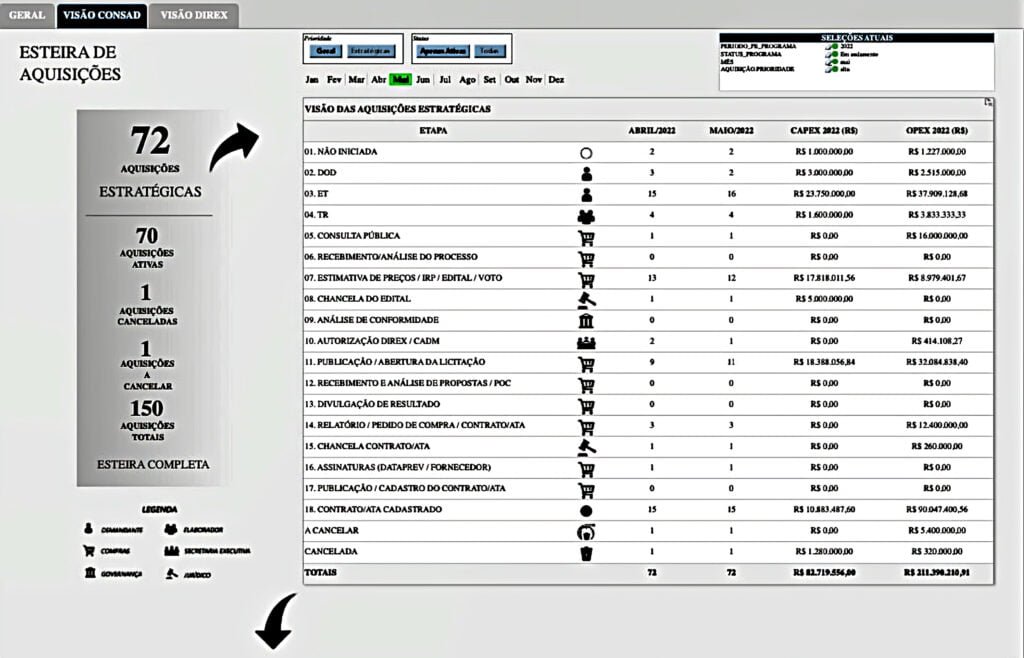The width and height of the screenshot is (1024, 658).
Task: Select the Todas status filter
Action: click(x=488, y=51)
